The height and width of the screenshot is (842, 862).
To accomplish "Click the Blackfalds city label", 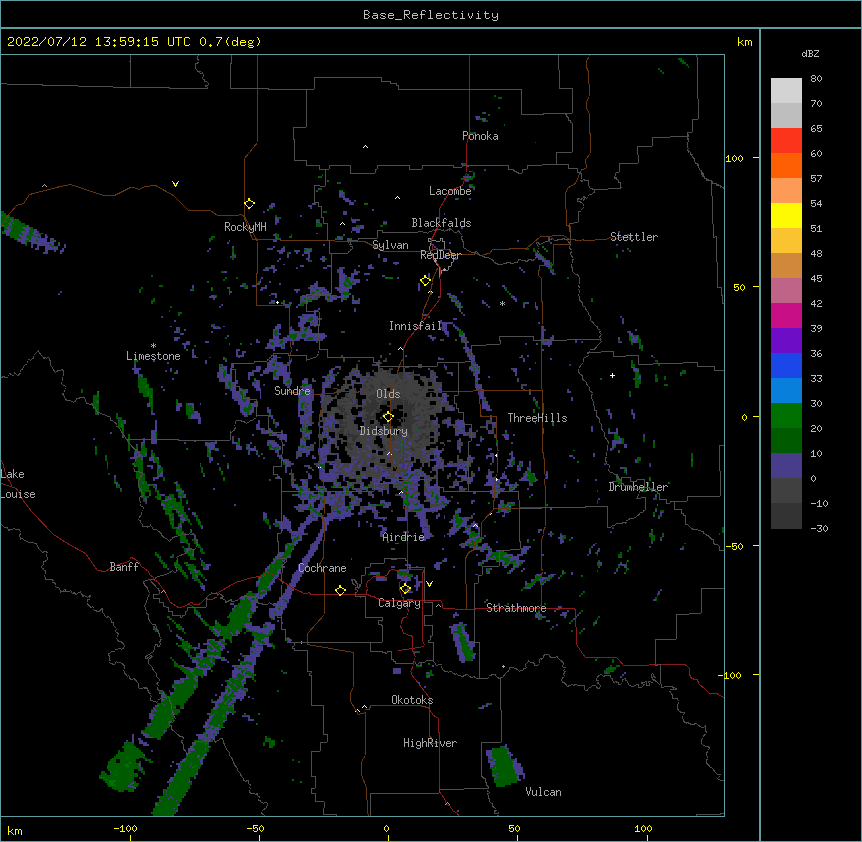I will click(441, 223).
